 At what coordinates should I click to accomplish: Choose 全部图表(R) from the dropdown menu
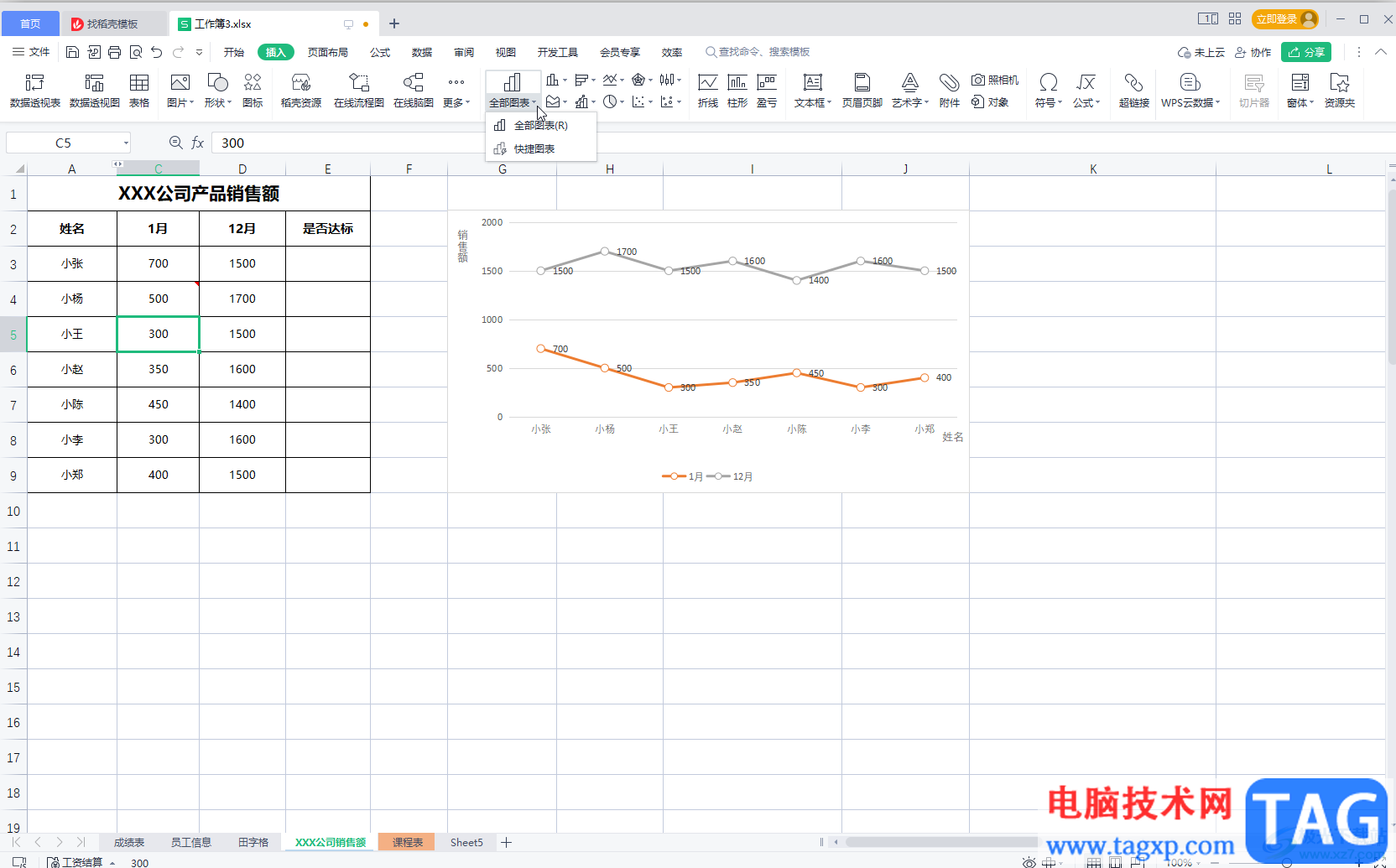click(x=541, y=125)
